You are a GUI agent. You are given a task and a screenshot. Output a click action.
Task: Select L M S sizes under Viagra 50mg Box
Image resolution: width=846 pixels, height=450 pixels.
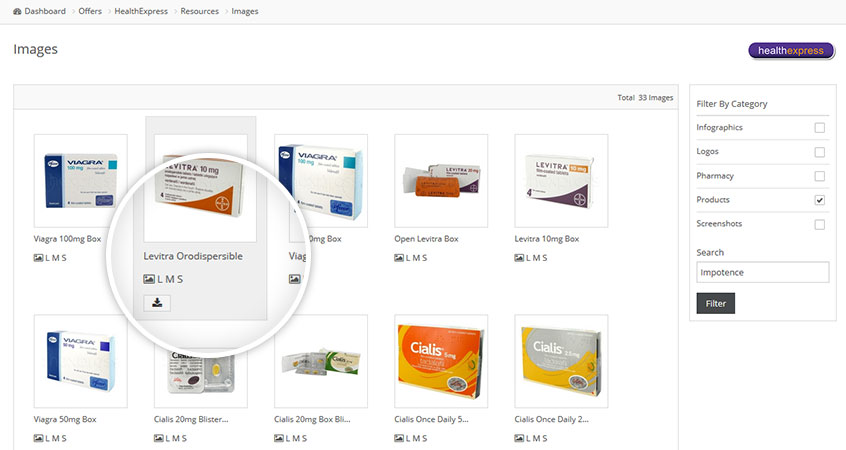coord(56,438)
